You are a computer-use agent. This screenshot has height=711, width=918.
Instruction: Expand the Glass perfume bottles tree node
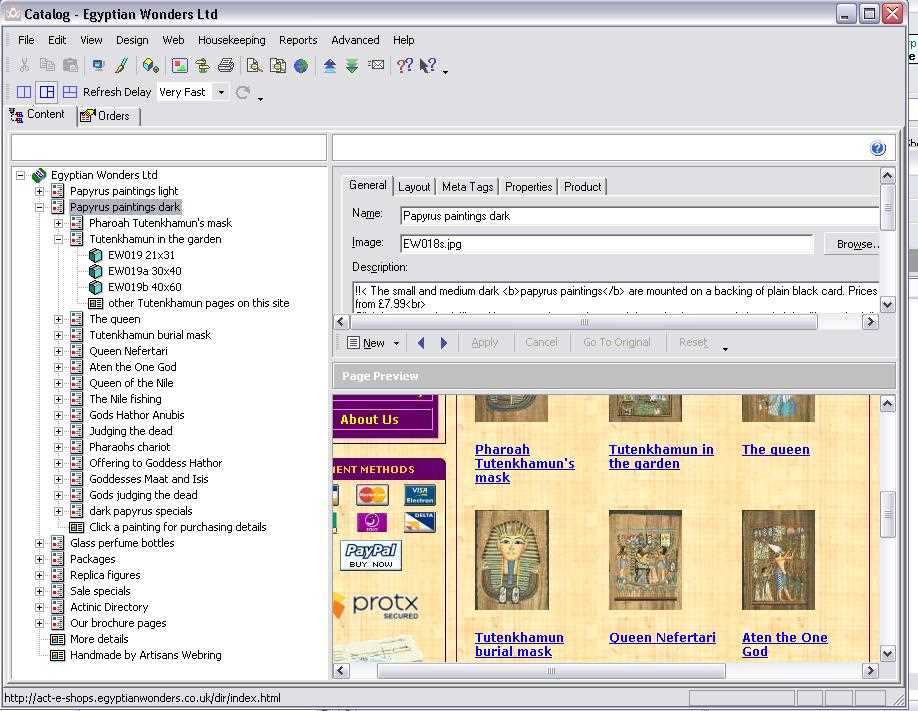coord(40,543)
